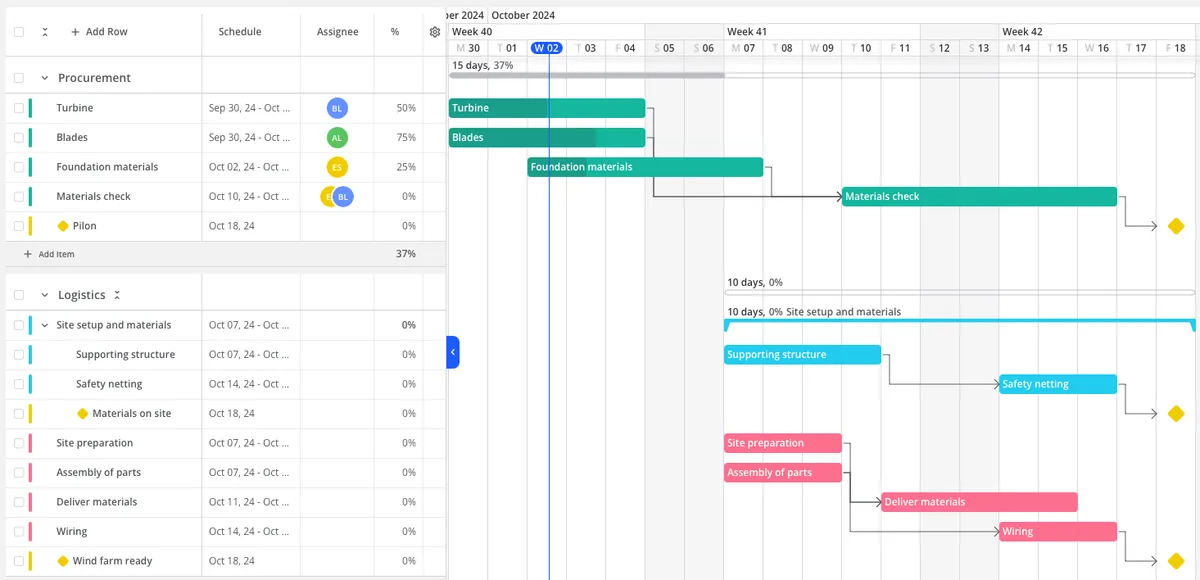
Task: Toggle the select-all checkbox in the header
Action: 19,32
